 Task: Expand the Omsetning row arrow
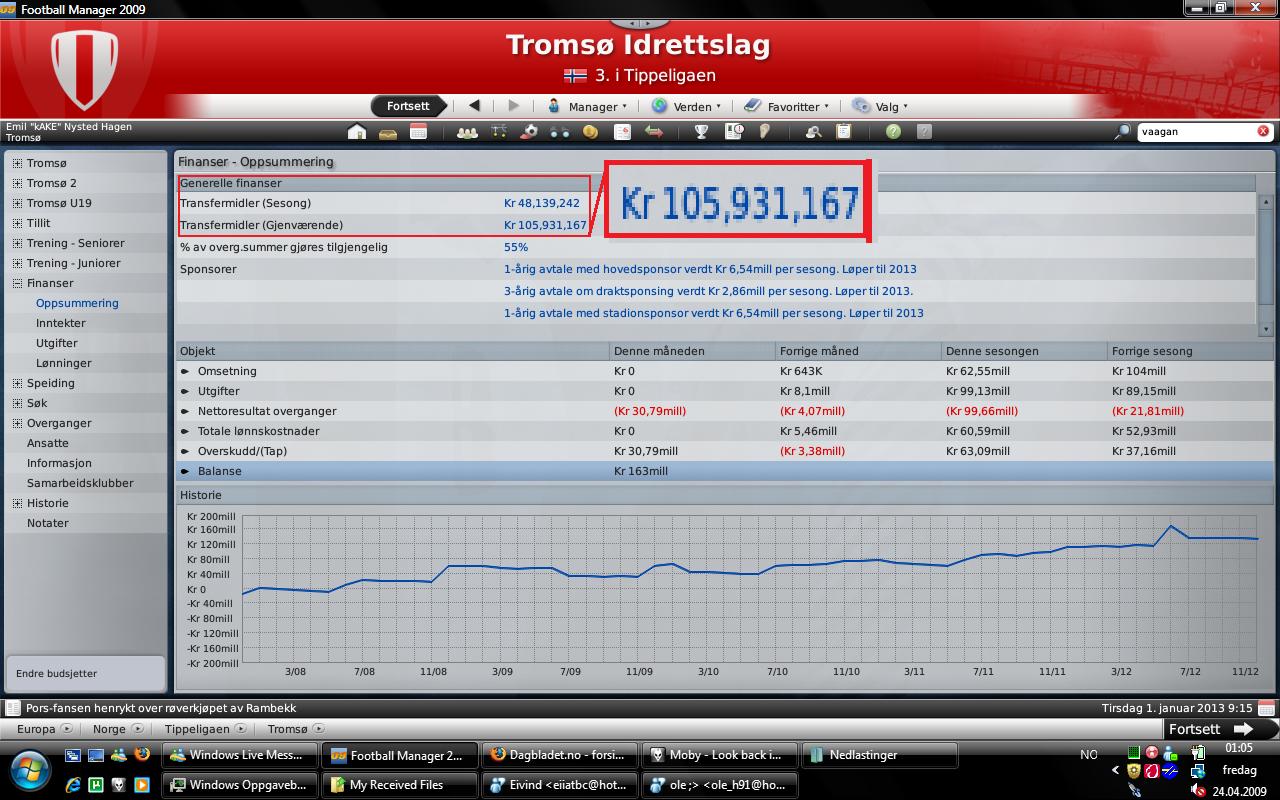185,371
